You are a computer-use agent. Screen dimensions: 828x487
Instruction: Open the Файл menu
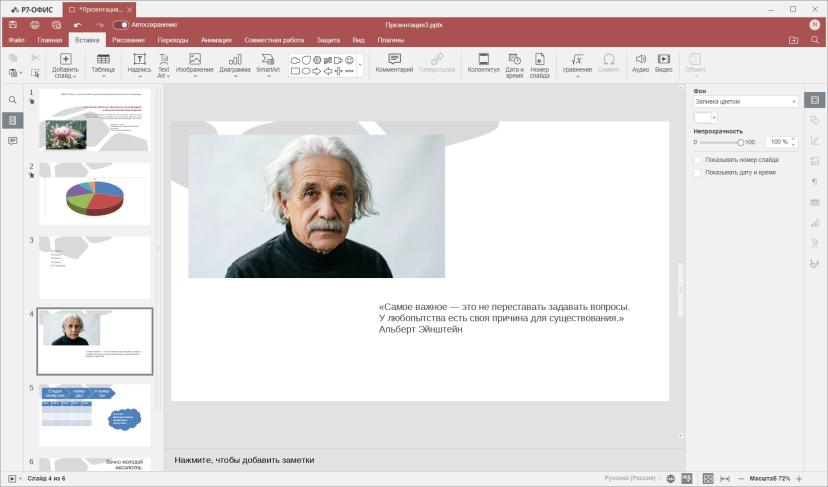tap(16, 40)
